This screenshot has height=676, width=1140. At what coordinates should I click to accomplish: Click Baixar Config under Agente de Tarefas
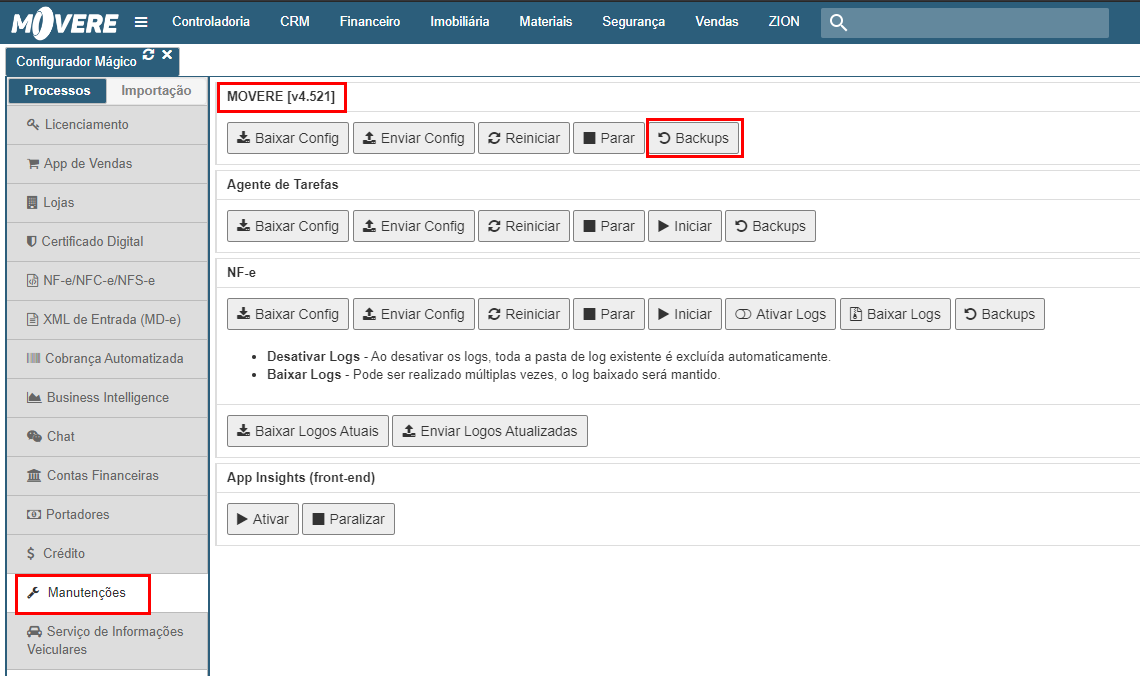[288, 226]
